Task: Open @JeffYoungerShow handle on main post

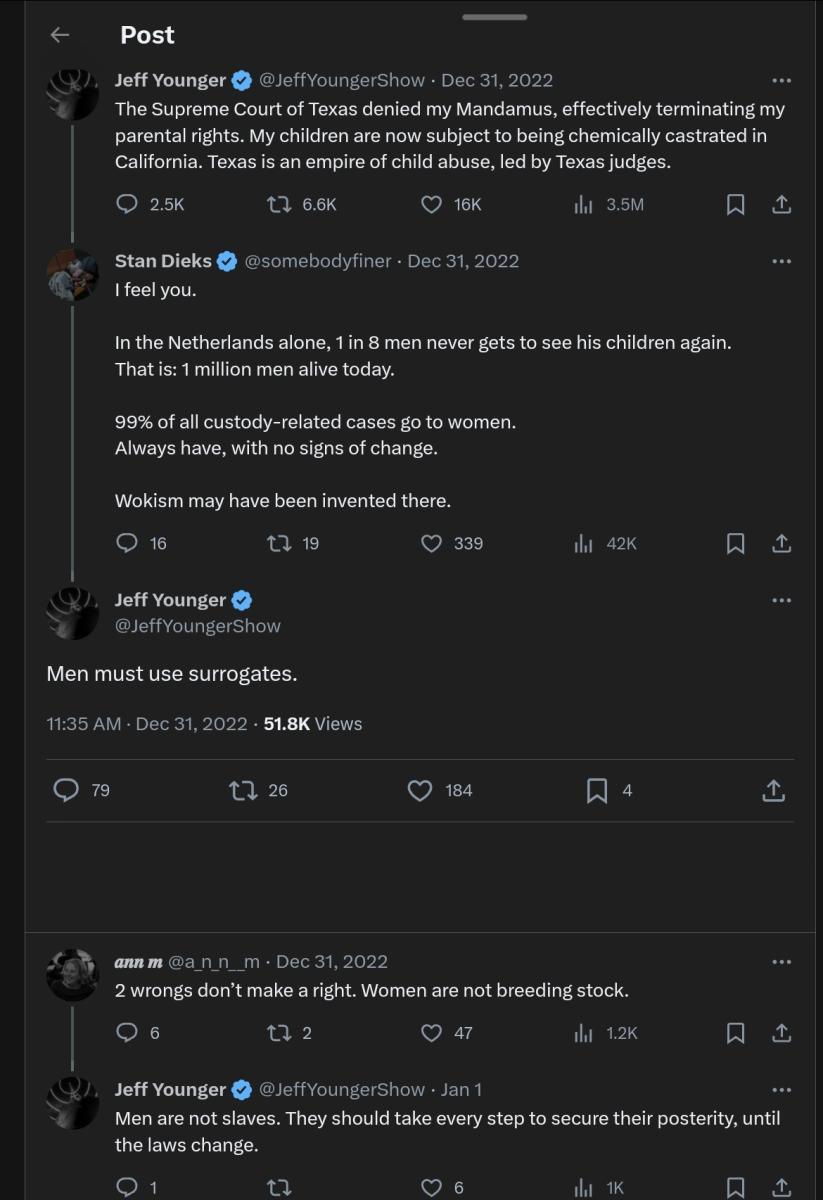Action: pyautogui.click(x=198, y=626)
